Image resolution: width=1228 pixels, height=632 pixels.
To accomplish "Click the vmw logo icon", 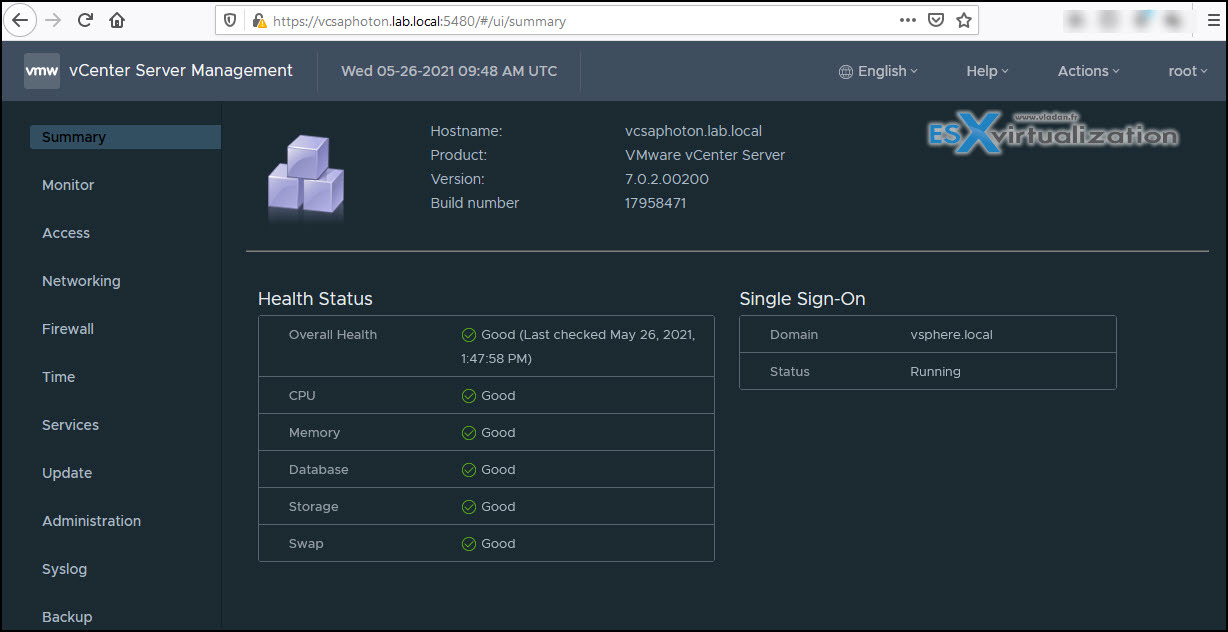I will 42,71.
